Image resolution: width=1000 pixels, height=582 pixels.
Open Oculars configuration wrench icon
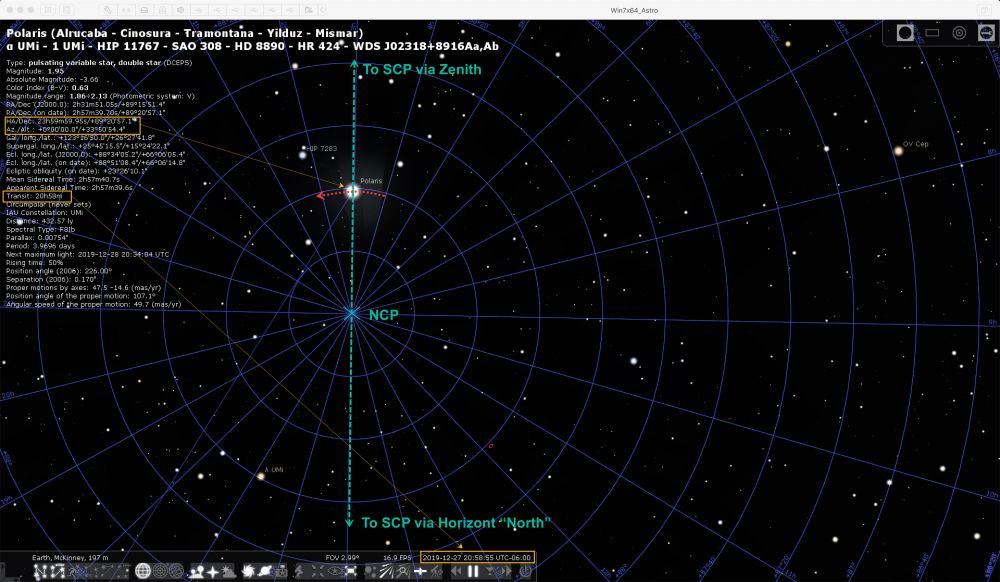983,33
